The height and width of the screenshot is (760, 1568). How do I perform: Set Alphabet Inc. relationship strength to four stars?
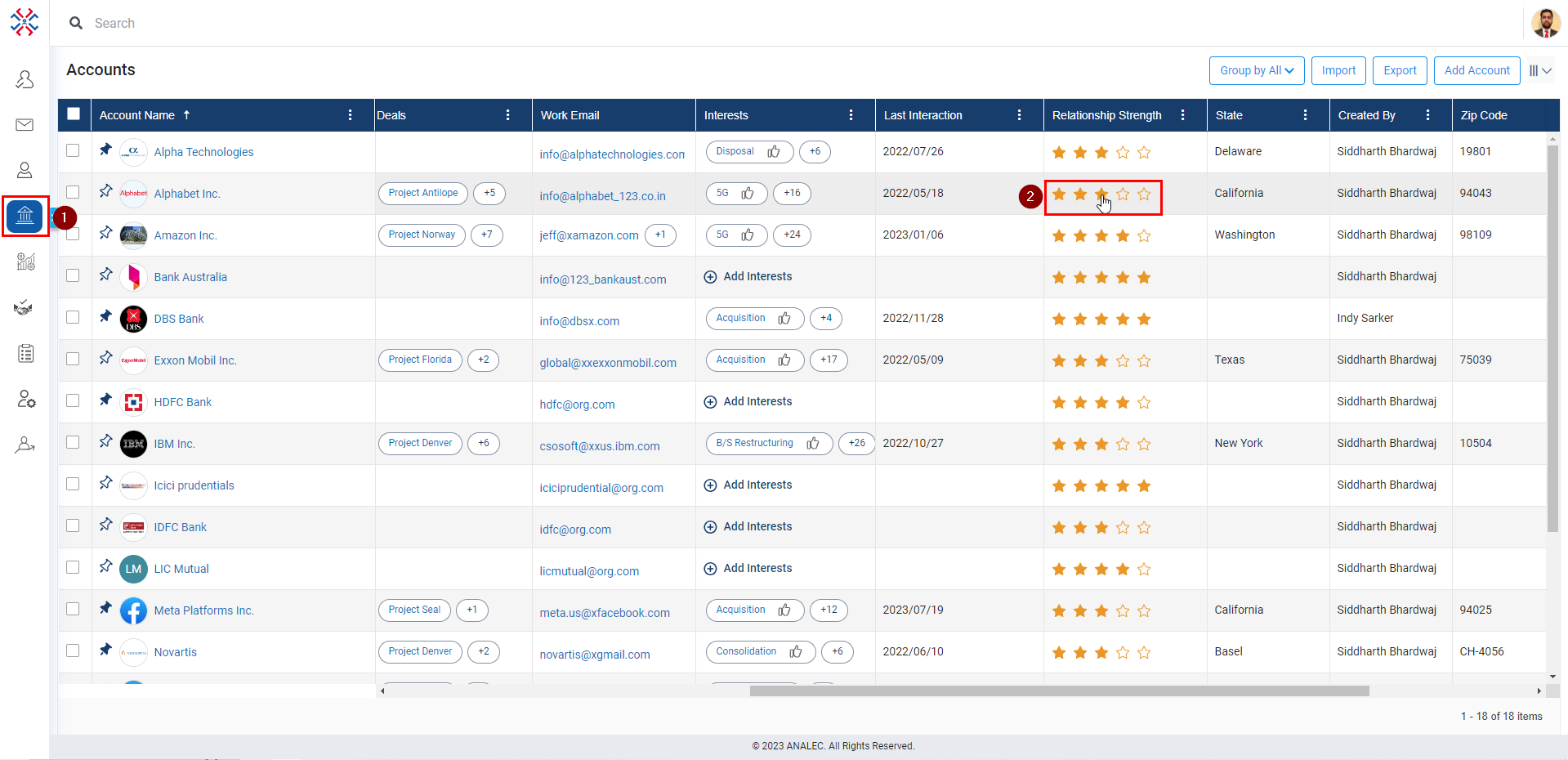point(1123,194)
